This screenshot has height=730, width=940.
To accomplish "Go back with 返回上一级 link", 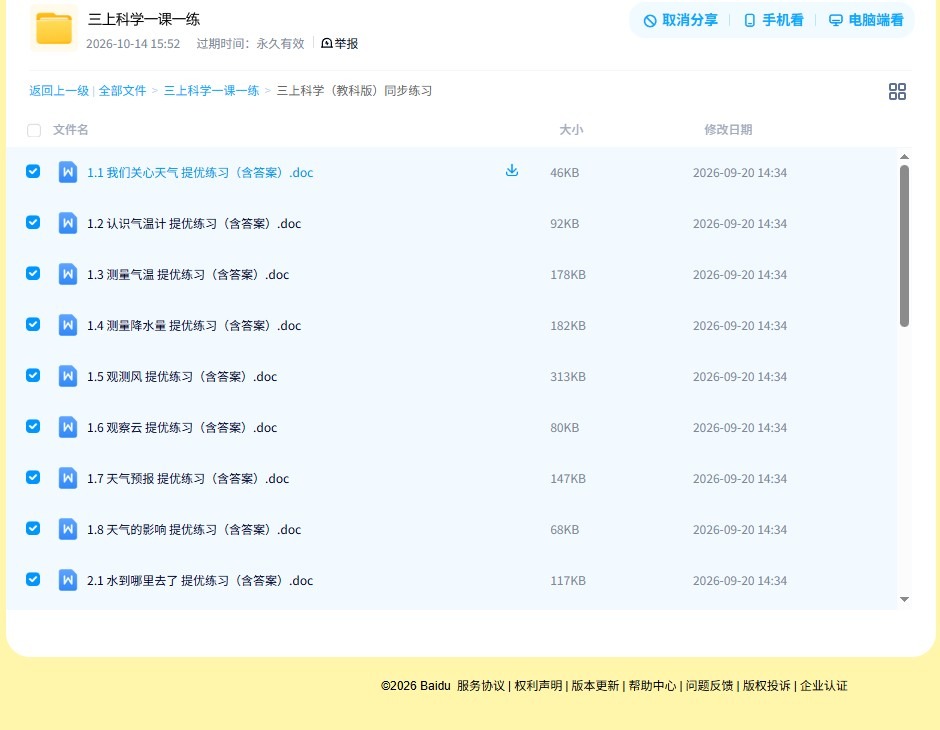I will [x=59, y=91].
